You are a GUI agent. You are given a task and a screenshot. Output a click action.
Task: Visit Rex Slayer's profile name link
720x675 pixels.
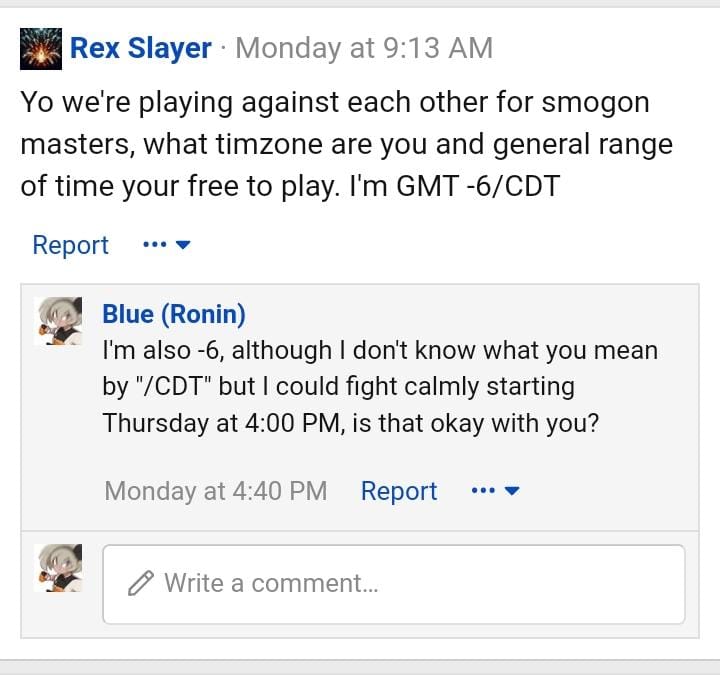(141, 48)
